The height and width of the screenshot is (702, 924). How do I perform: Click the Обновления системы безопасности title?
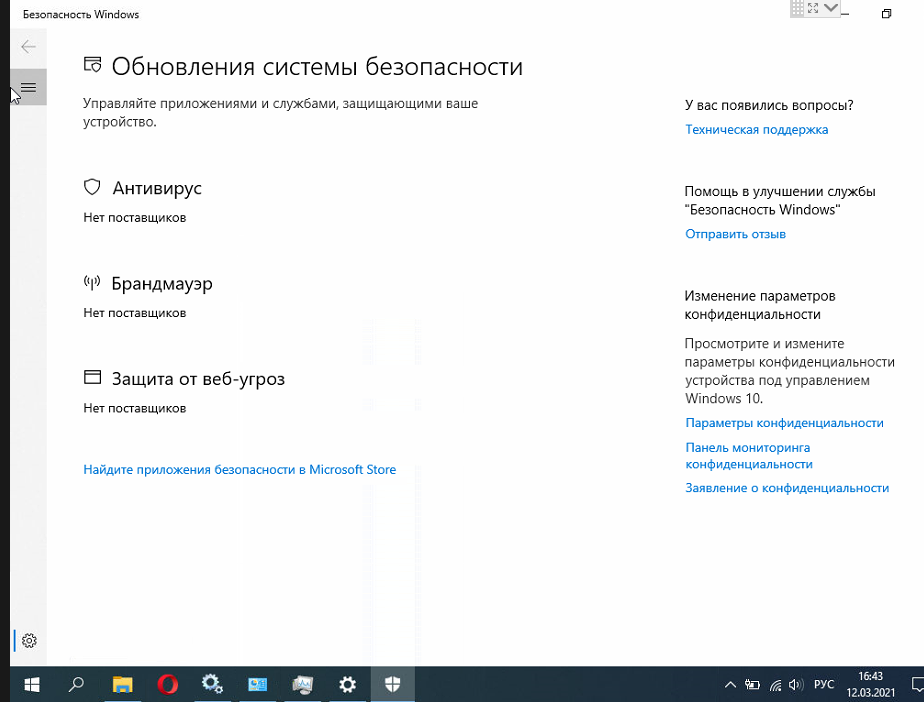(317, 67)
